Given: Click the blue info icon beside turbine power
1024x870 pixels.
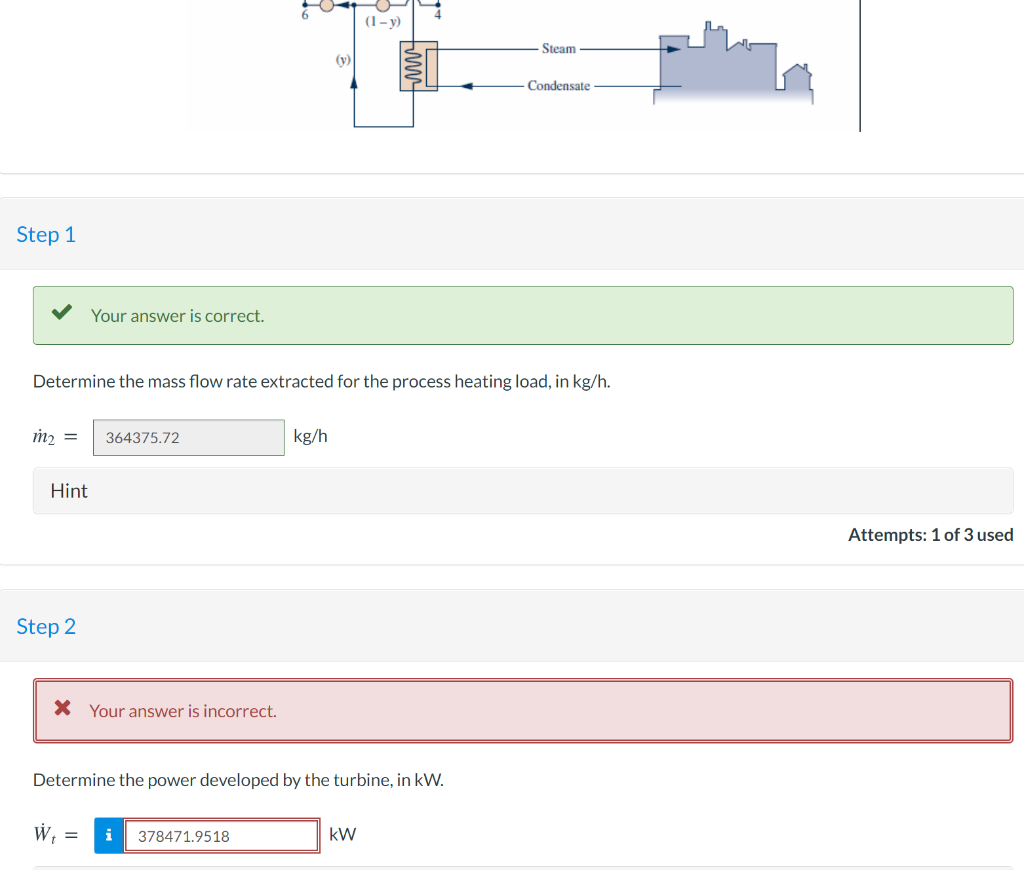Looking at the screenshot, I should pyautogui.click(x=108, y=835).
